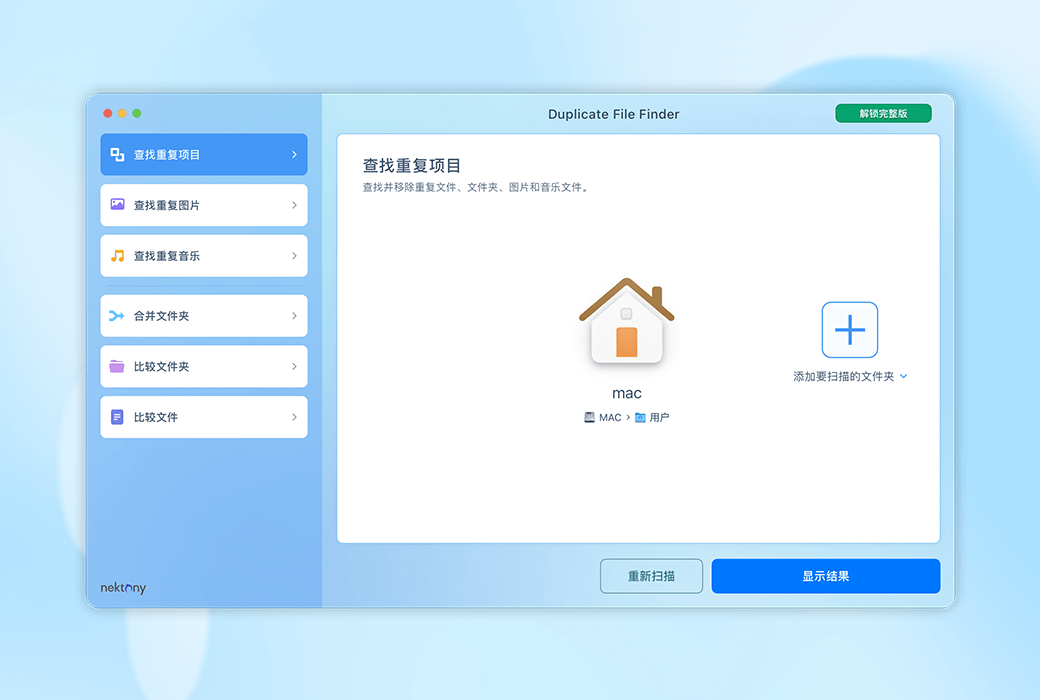Click the path separator chevron after MAC
The width and height of the screenshot is (1040, 700).
tap(628, 417)
